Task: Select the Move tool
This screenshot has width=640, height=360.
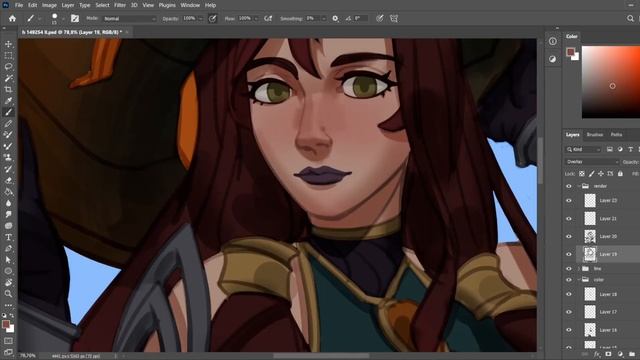Action: point(8,44)
